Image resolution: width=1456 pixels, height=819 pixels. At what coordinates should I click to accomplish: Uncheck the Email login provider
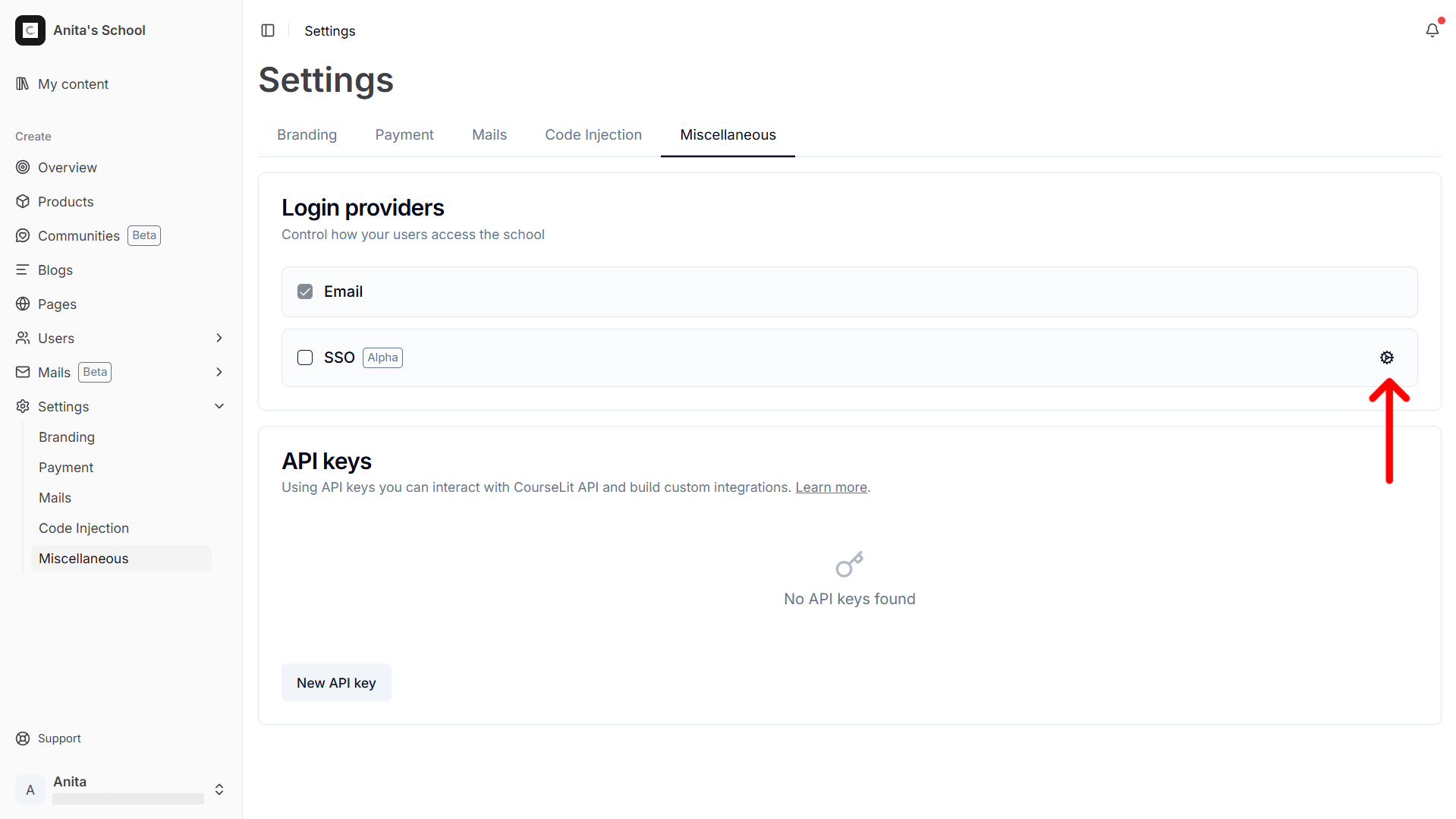304,291
